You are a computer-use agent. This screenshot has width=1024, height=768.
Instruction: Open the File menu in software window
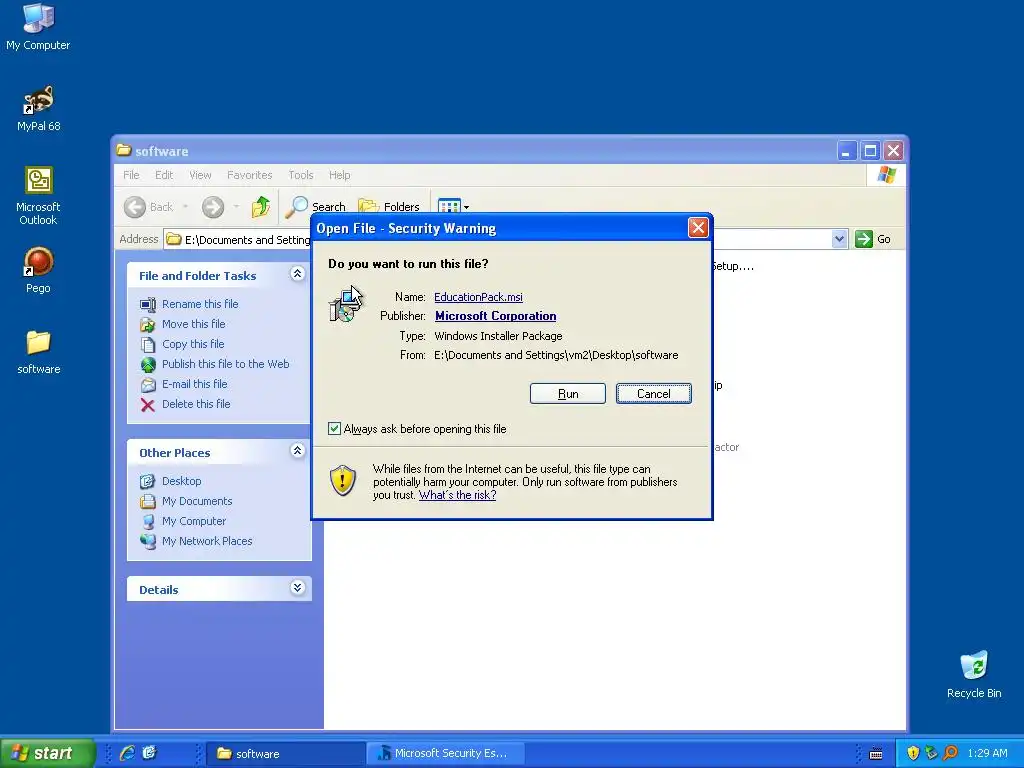tap(131, 175)
